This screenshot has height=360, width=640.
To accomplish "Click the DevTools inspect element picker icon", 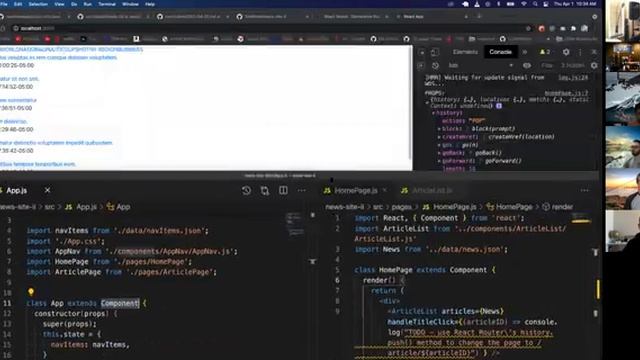I will point(422,52).
